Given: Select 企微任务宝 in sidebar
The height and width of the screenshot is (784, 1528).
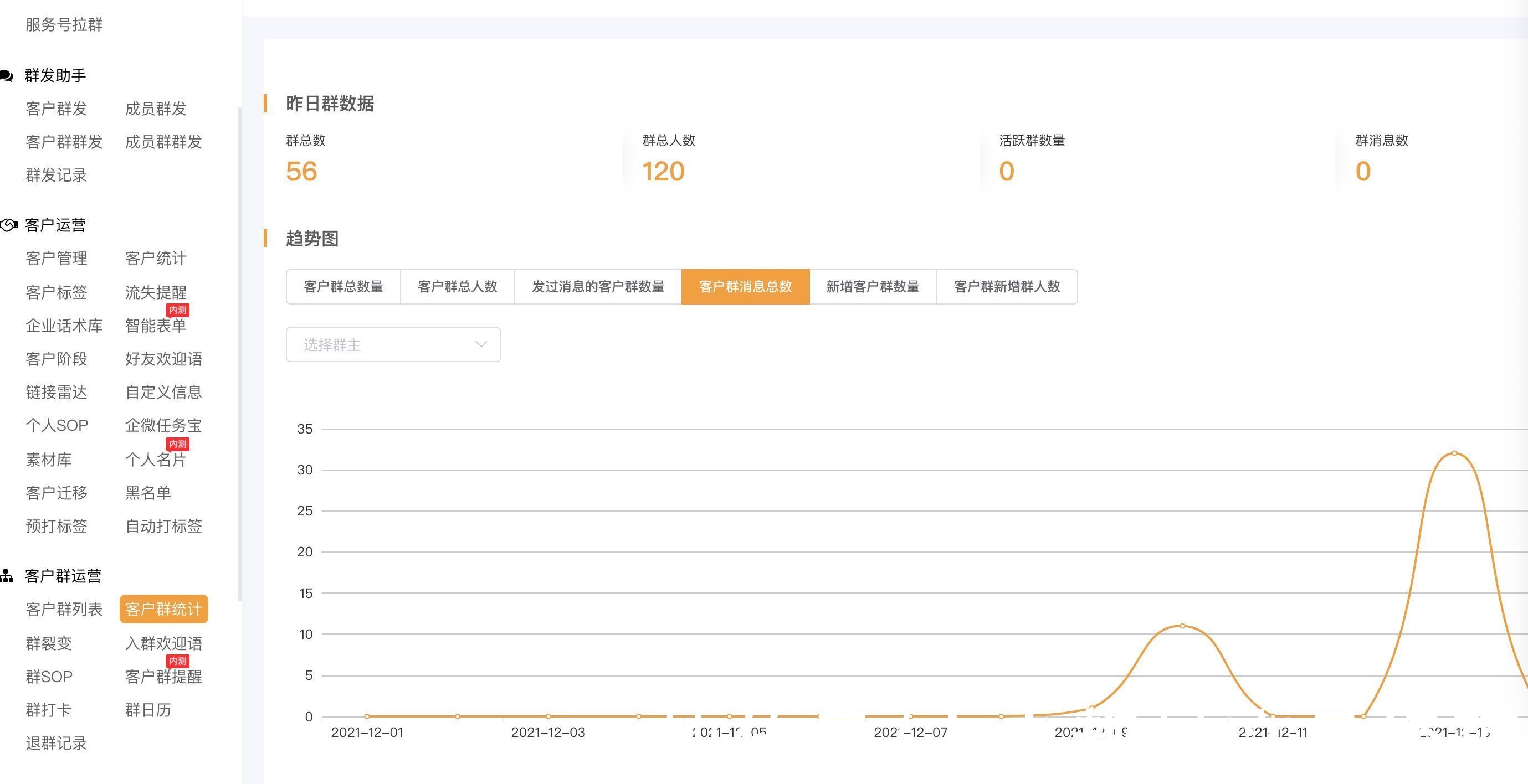Looking at the screenshot, I should tap(164, 425).
